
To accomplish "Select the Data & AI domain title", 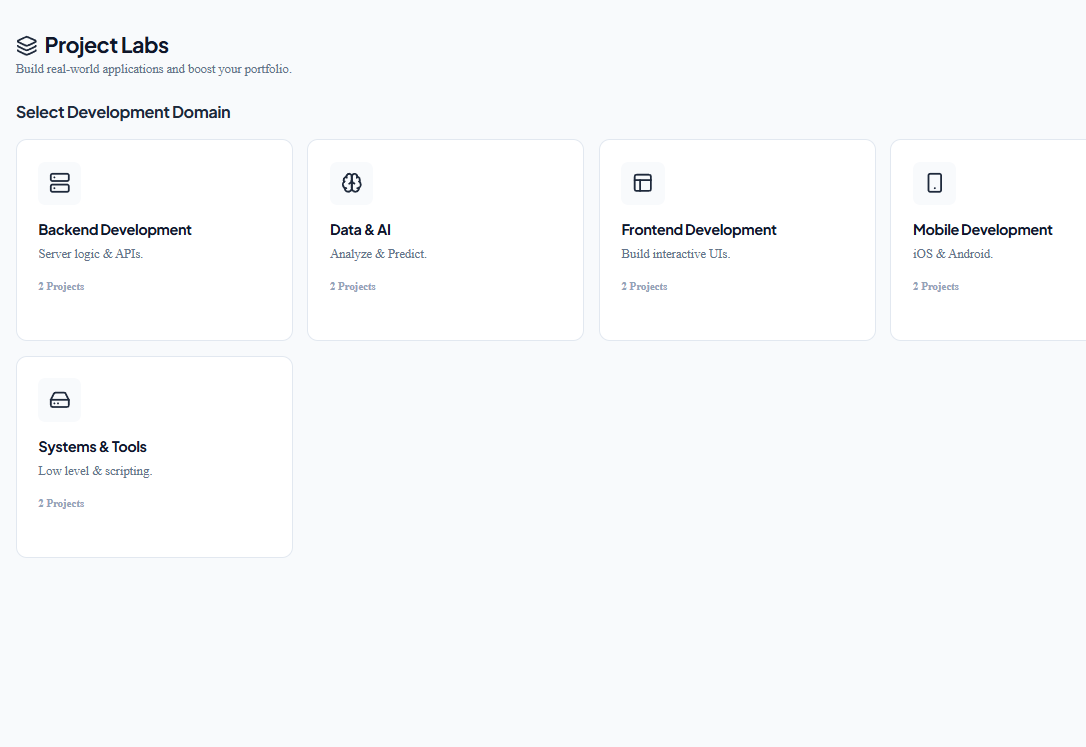I will 360,230.
